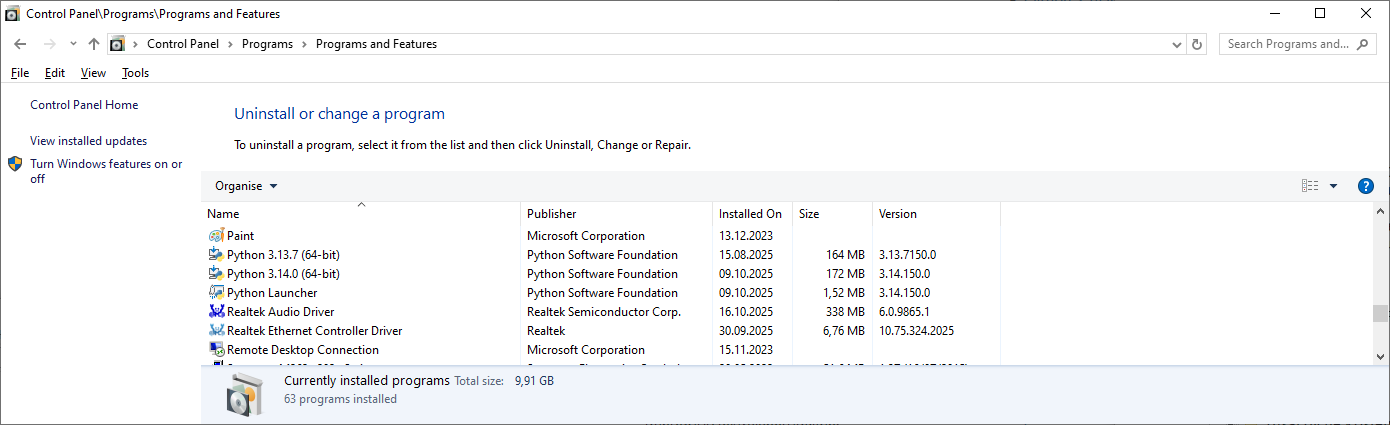Open the help question mark icon
Viewport: 1390px width, 425px height.
[1365, 186]
